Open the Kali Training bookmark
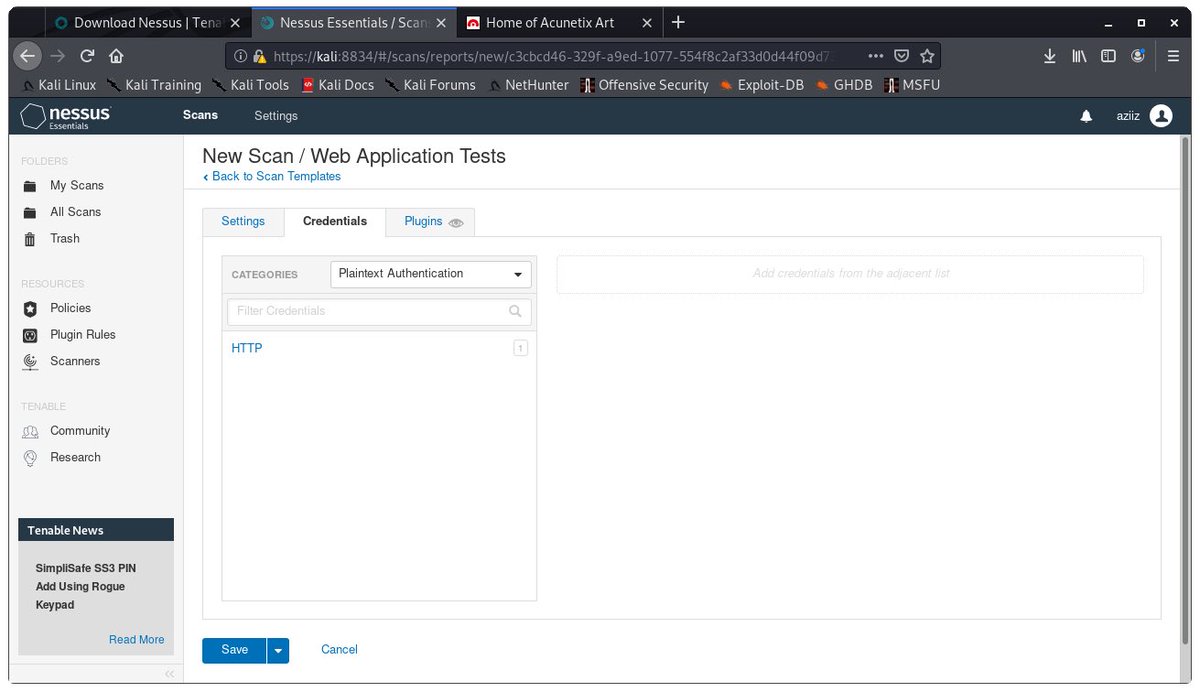The image size is (1200, 692). pyautogui.click(x=154, y=85)
